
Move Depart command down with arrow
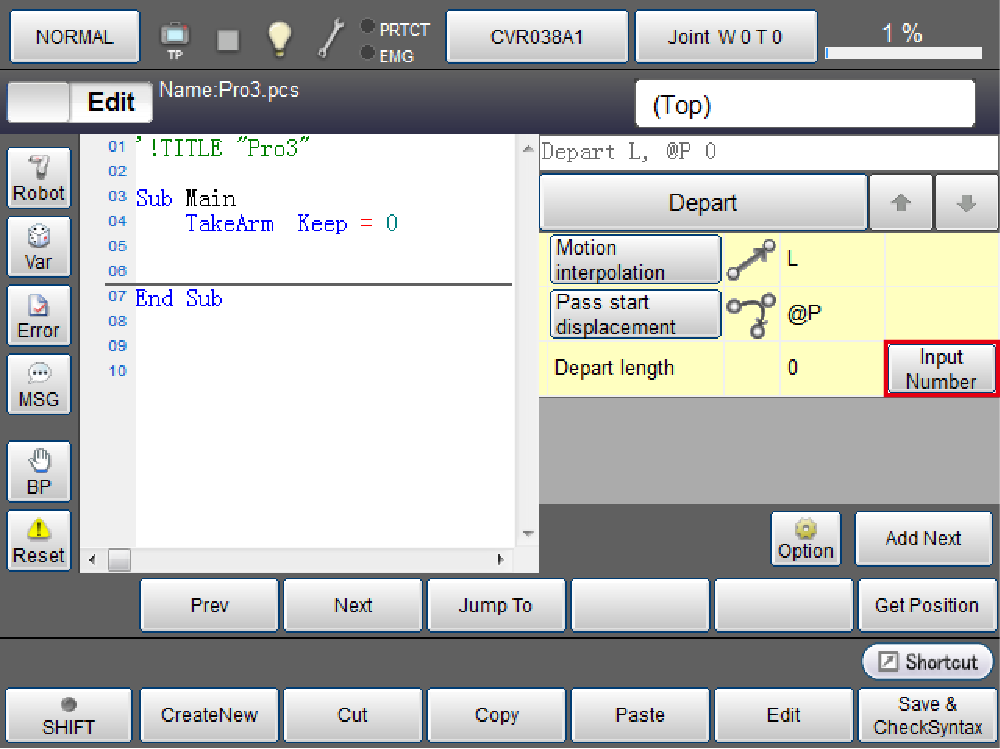point(966,203)
